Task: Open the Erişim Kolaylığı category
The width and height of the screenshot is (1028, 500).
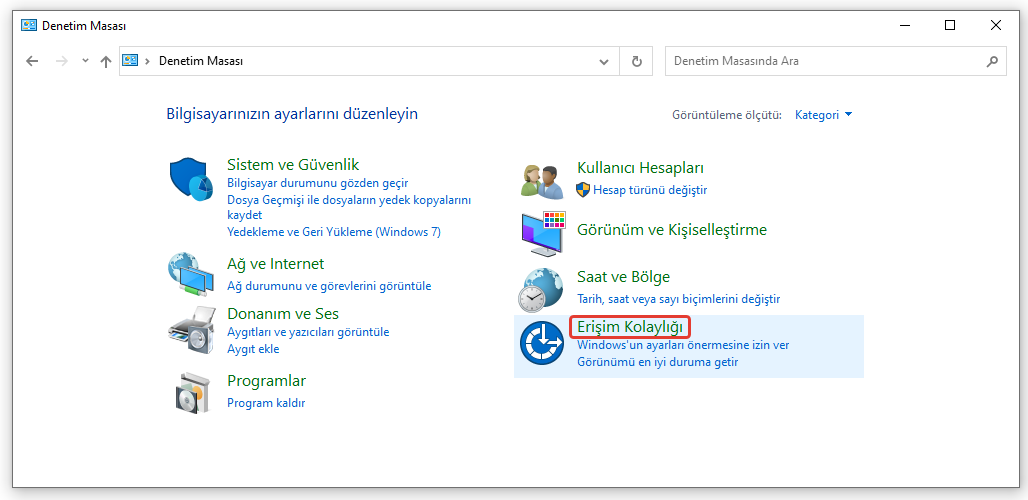Action: point(630,327)
